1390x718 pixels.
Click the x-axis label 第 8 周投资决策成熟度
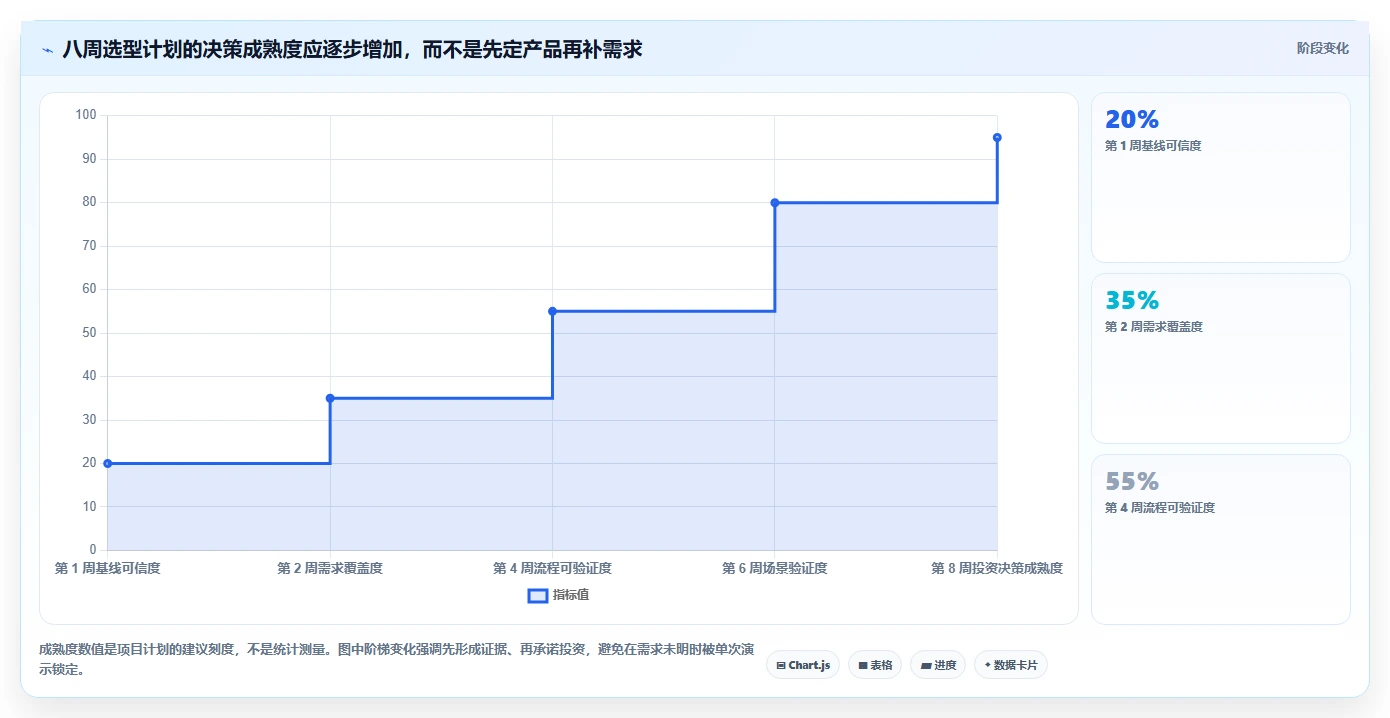[997, 568]
